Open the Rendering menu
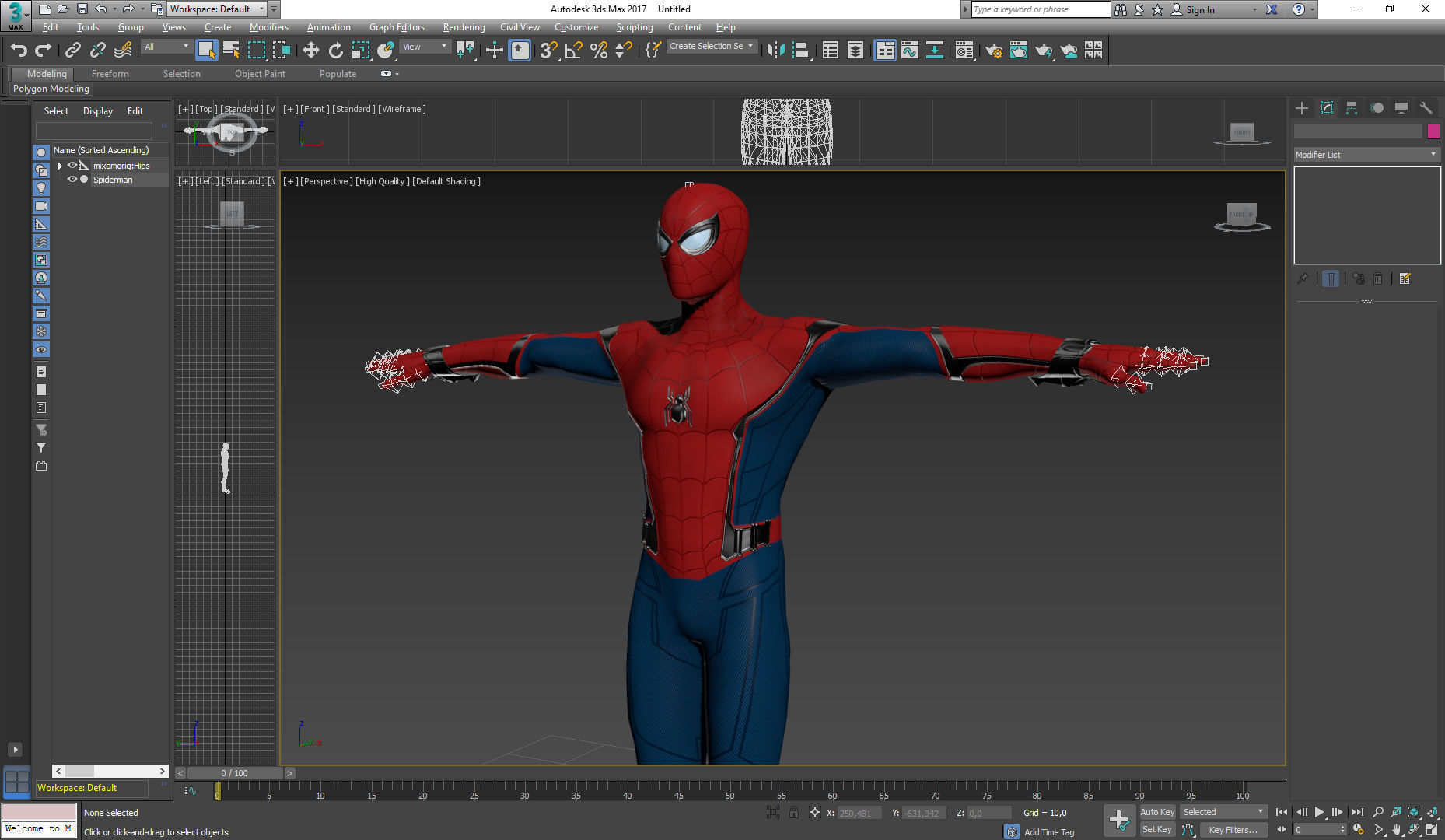Viewport: 1445px width, 840px height. click(464, 27)
